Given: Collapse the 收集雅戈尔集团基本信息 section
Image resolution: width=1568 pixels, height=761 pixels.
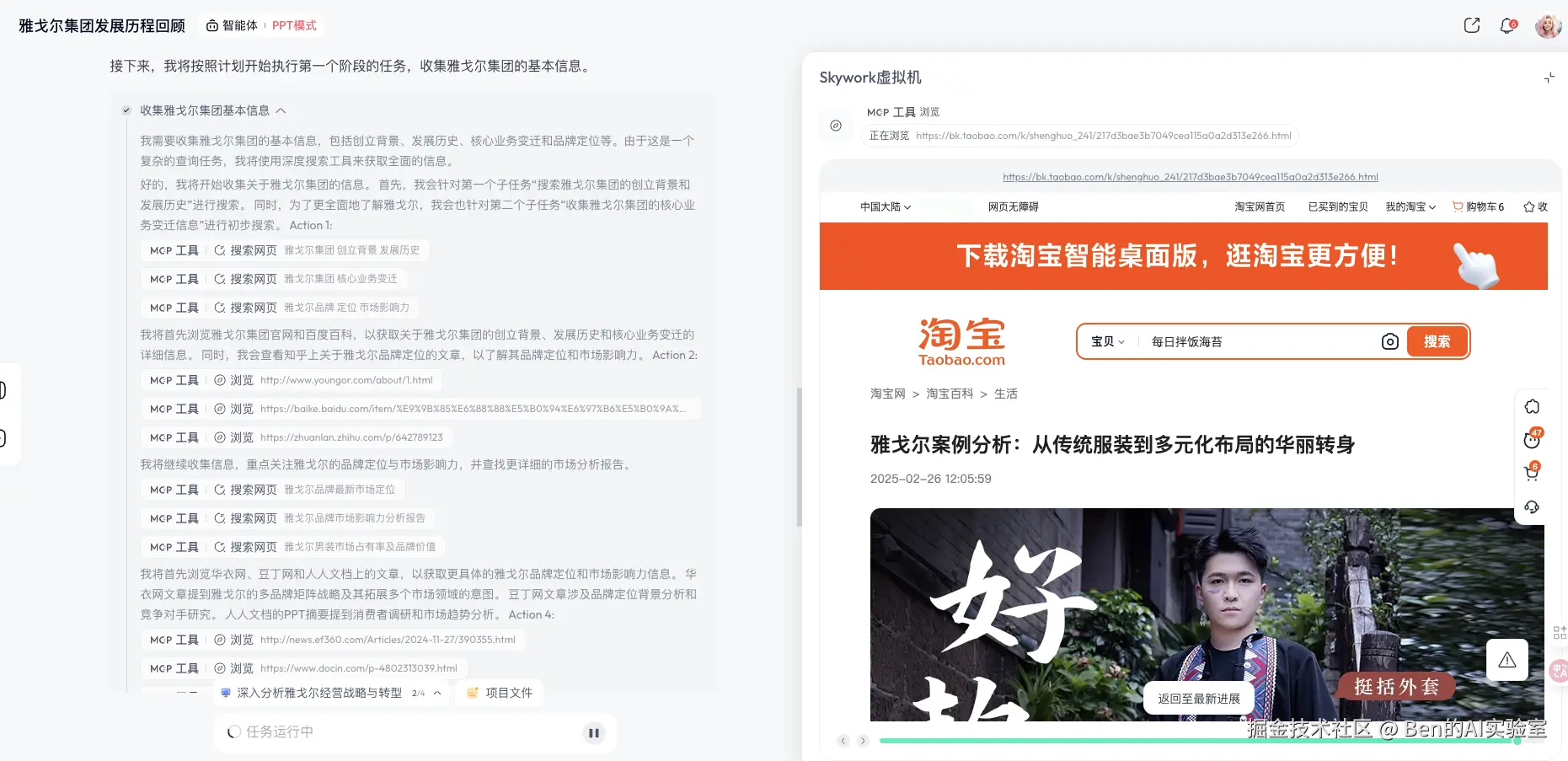Looking at the screenshot, I should 281,110.
